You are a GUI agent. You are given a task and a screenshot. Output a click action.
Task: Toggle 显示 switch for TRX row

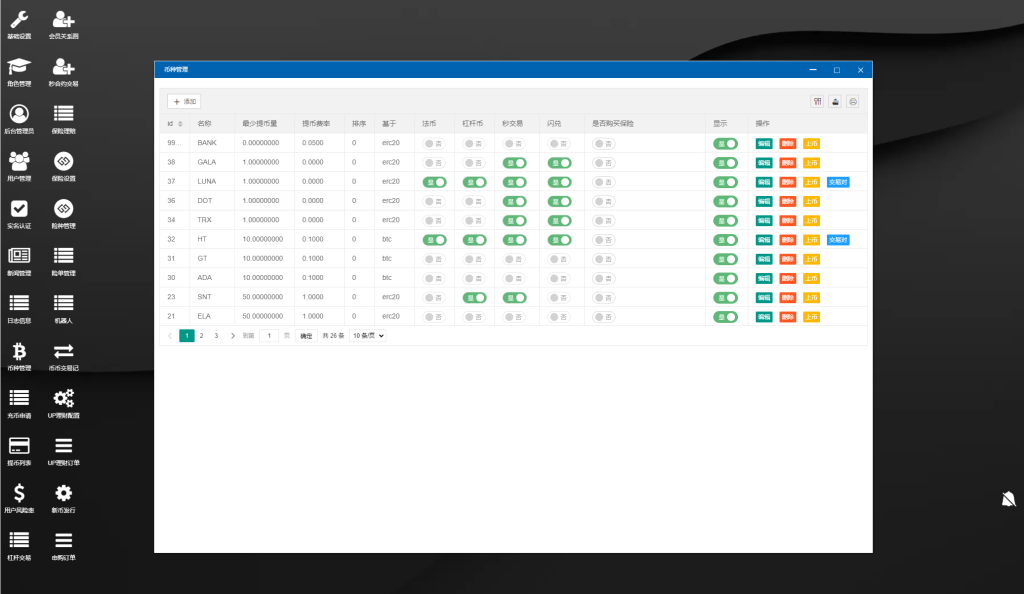pos(725,221)
